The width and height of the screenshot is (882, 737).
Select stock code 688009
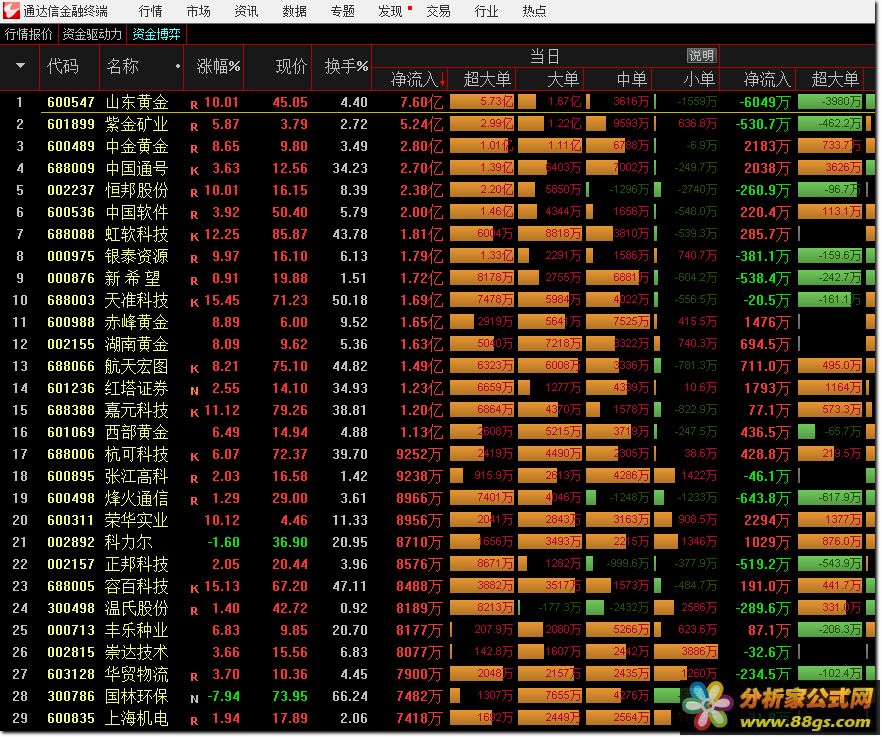click(71, 168)
